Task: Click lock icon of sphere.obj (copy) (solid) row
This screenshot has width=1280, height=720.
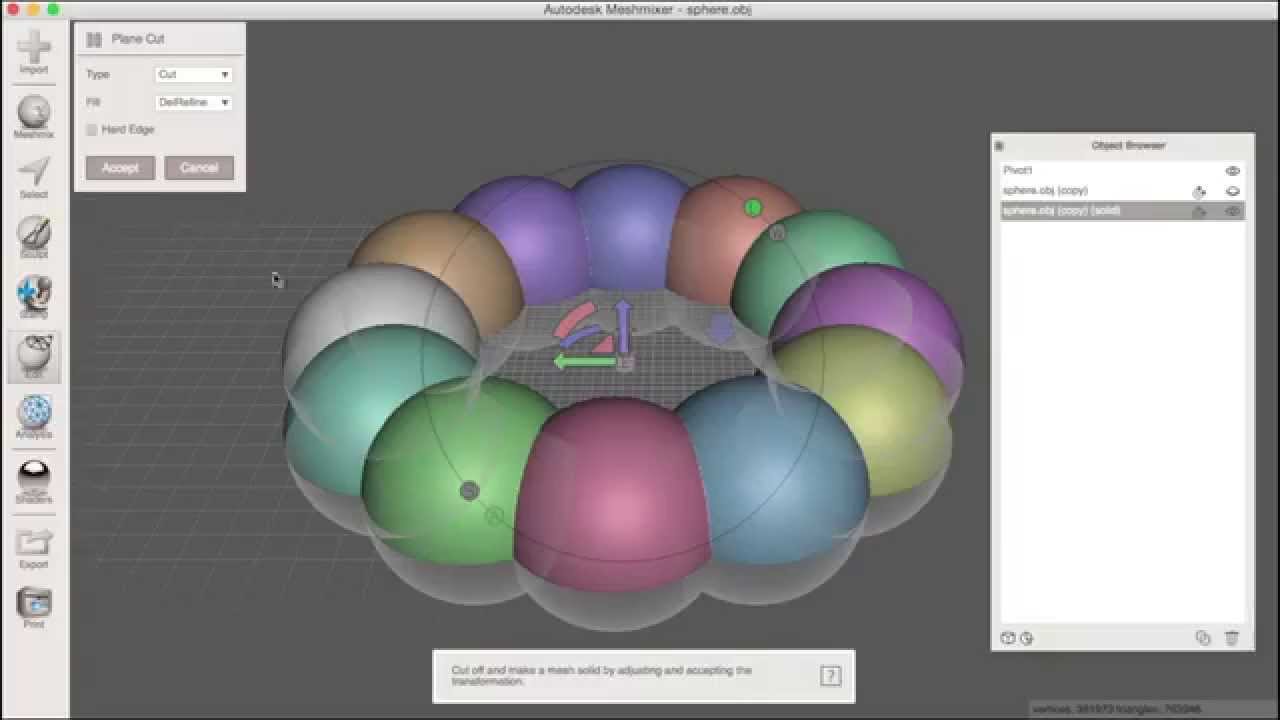Action: [1199, 211]
